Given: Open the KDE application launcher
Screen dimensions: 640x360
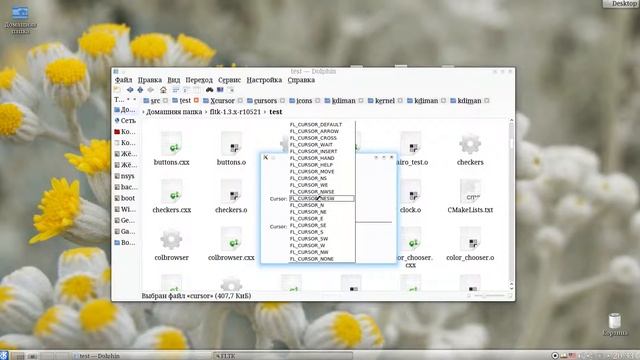Looking at the screenshot, I should click(x=4, y=356).
